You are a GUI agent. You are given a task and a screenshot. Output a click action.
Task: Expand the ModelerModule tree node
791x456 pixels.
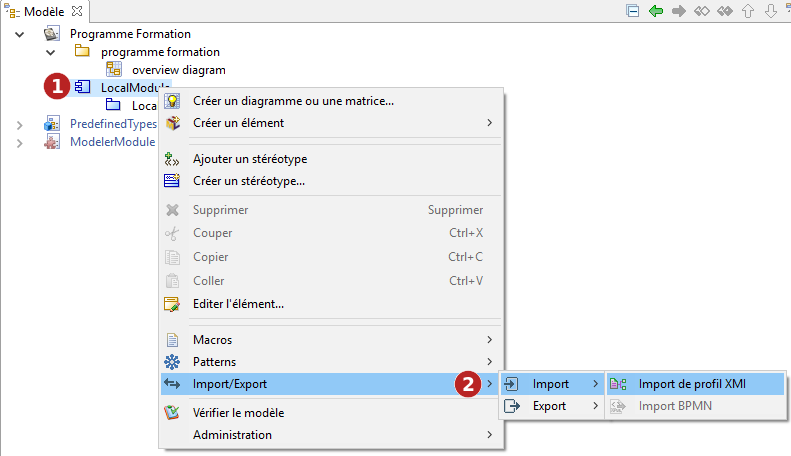19,143
